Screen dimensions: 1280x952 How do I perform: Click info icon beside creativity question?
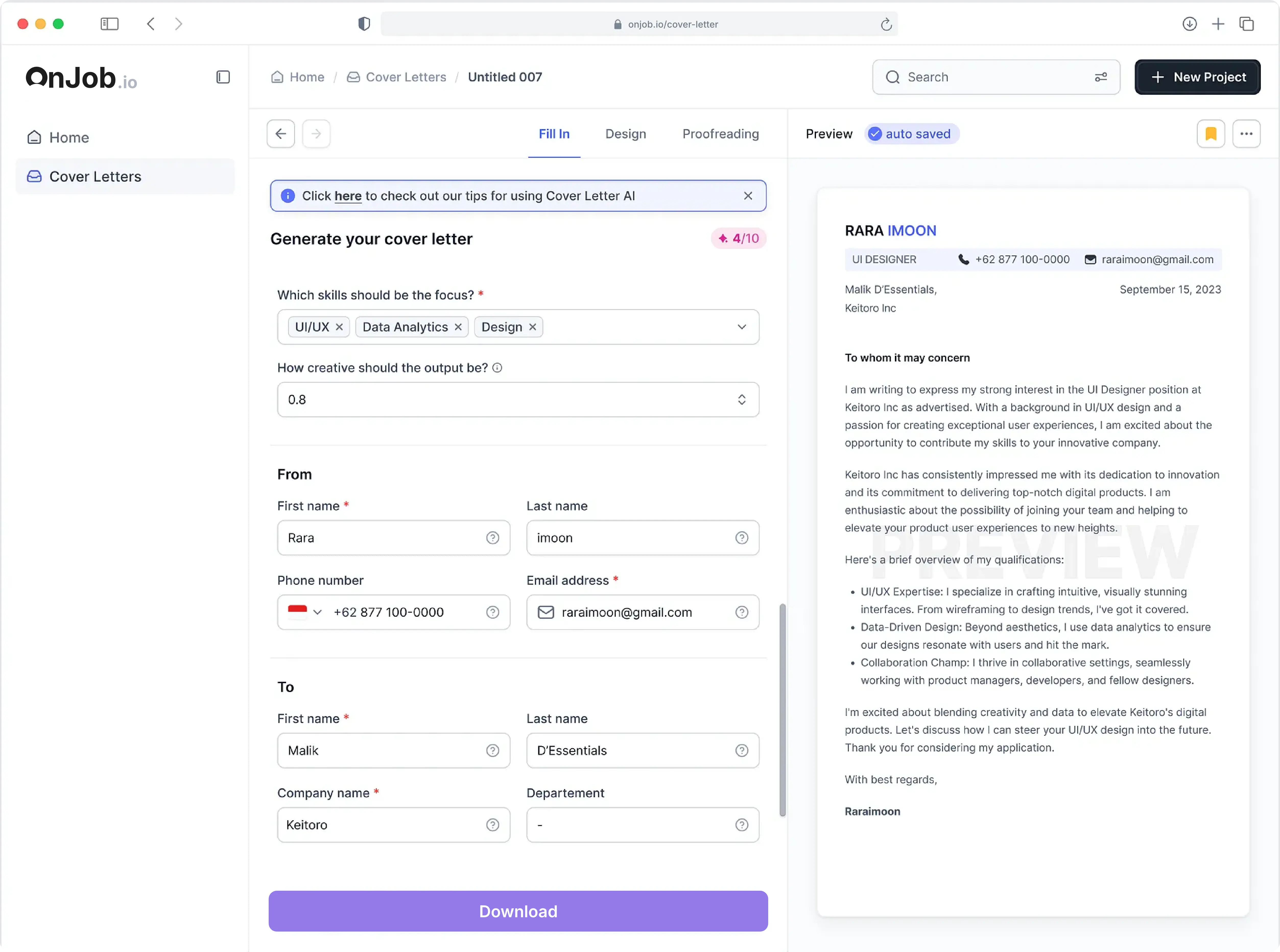click(497, 368)
